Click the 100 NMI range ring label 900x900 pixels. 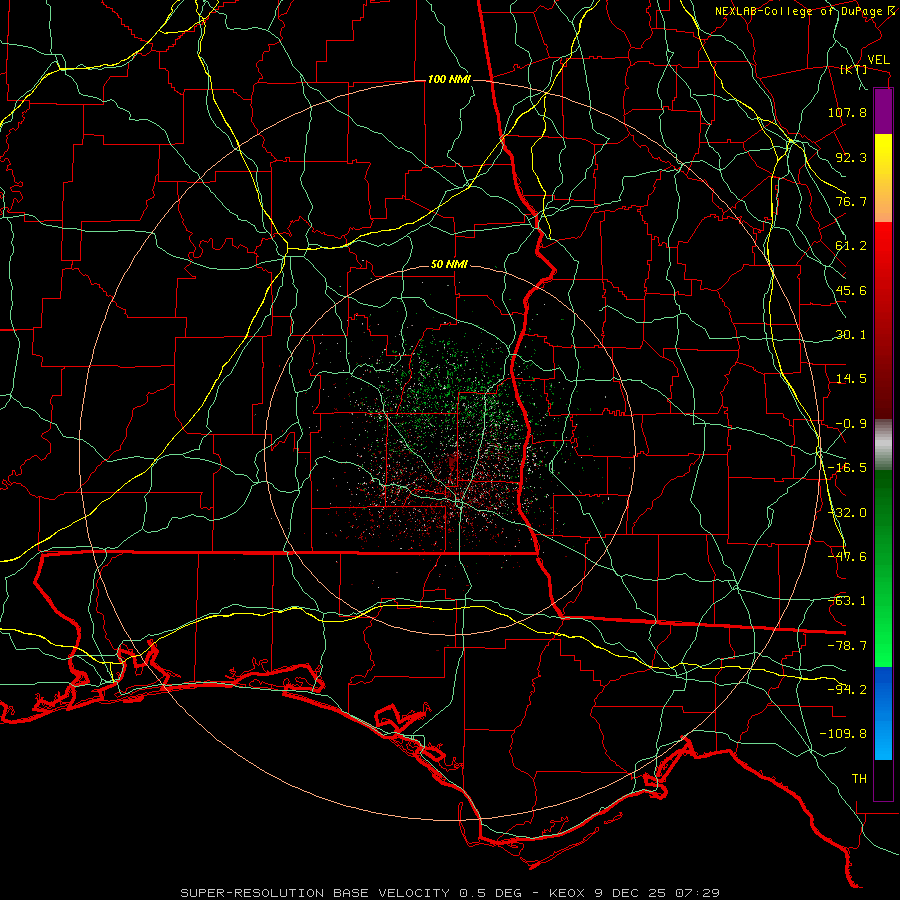point(449,79)
